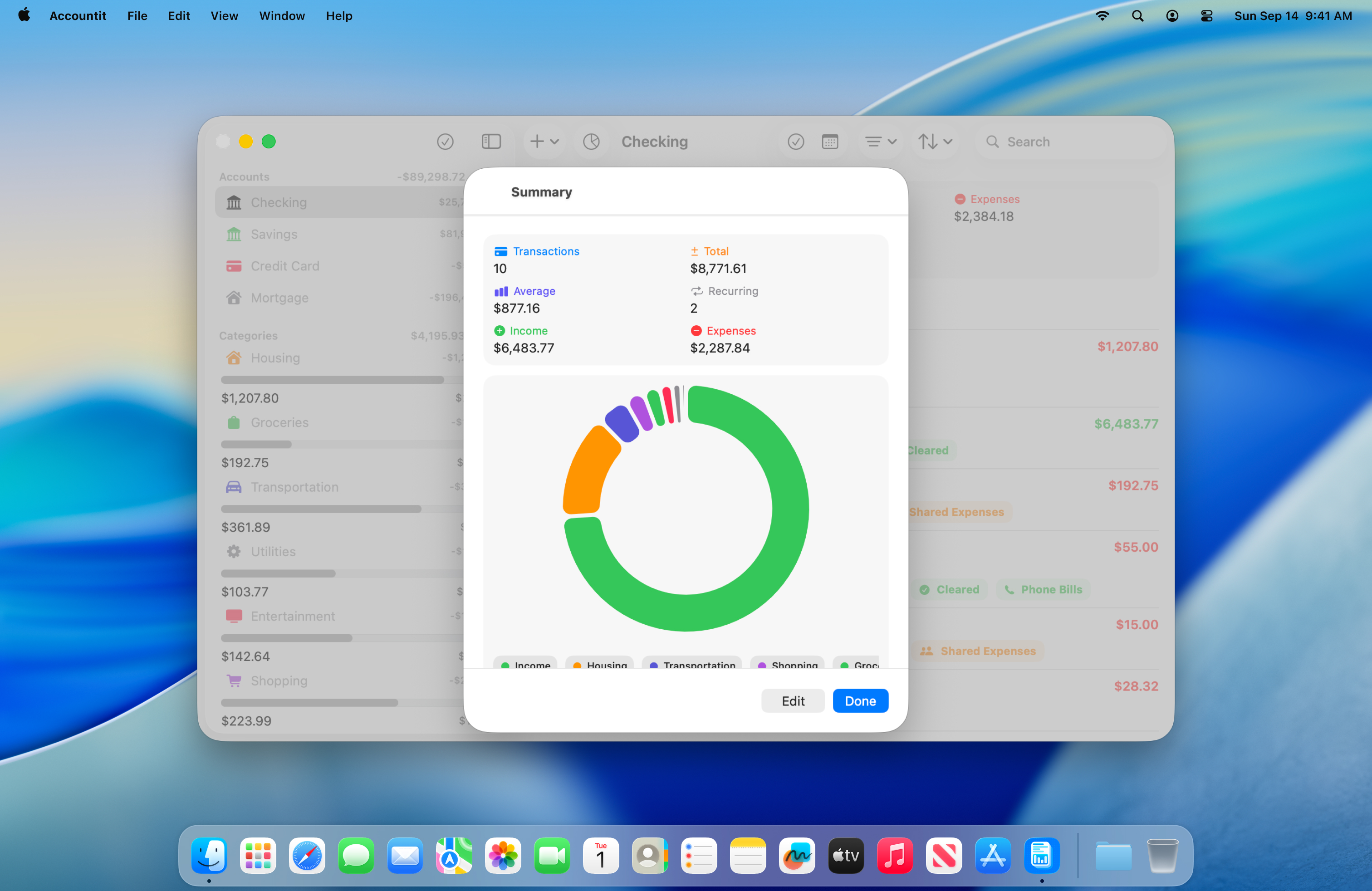Open the filter lines dropdown
1372x891 pixels.
[880, 141]
